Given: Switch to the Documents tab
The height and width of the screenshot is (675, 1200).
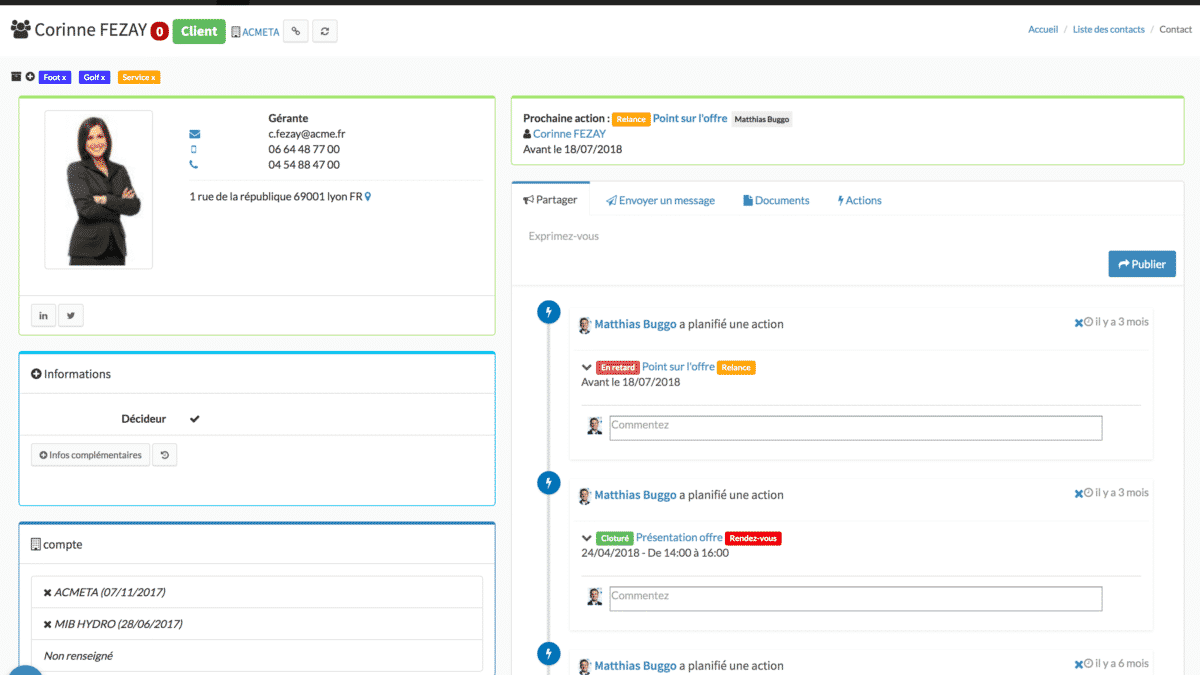Looking at the screenshot, I should 776,200.
